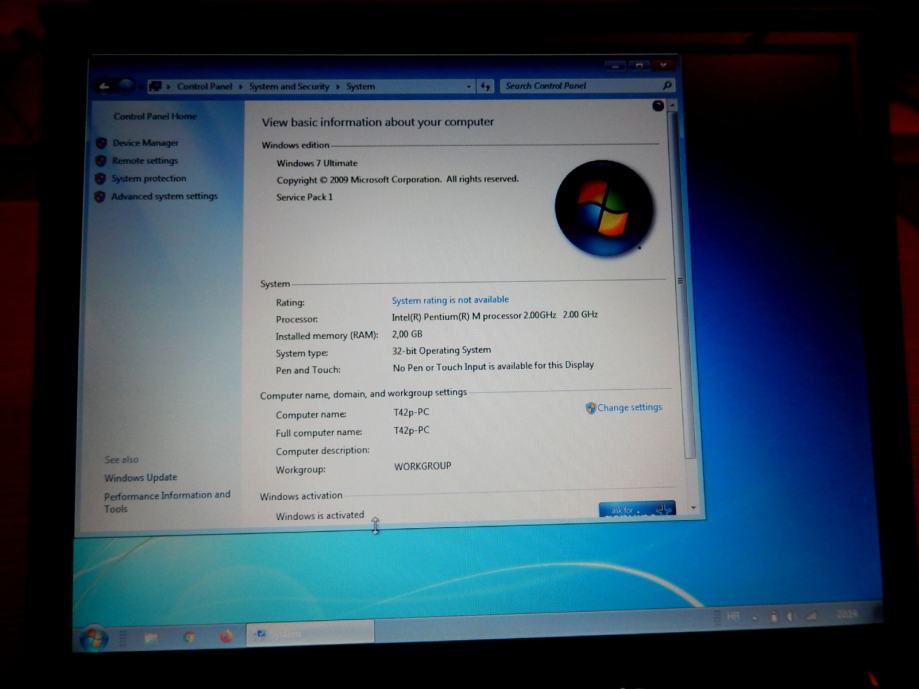Image resolution: width=919 pixels, height=689 pixels.
Task: Click the power battery tray icon
Action: tap(774, 617)
